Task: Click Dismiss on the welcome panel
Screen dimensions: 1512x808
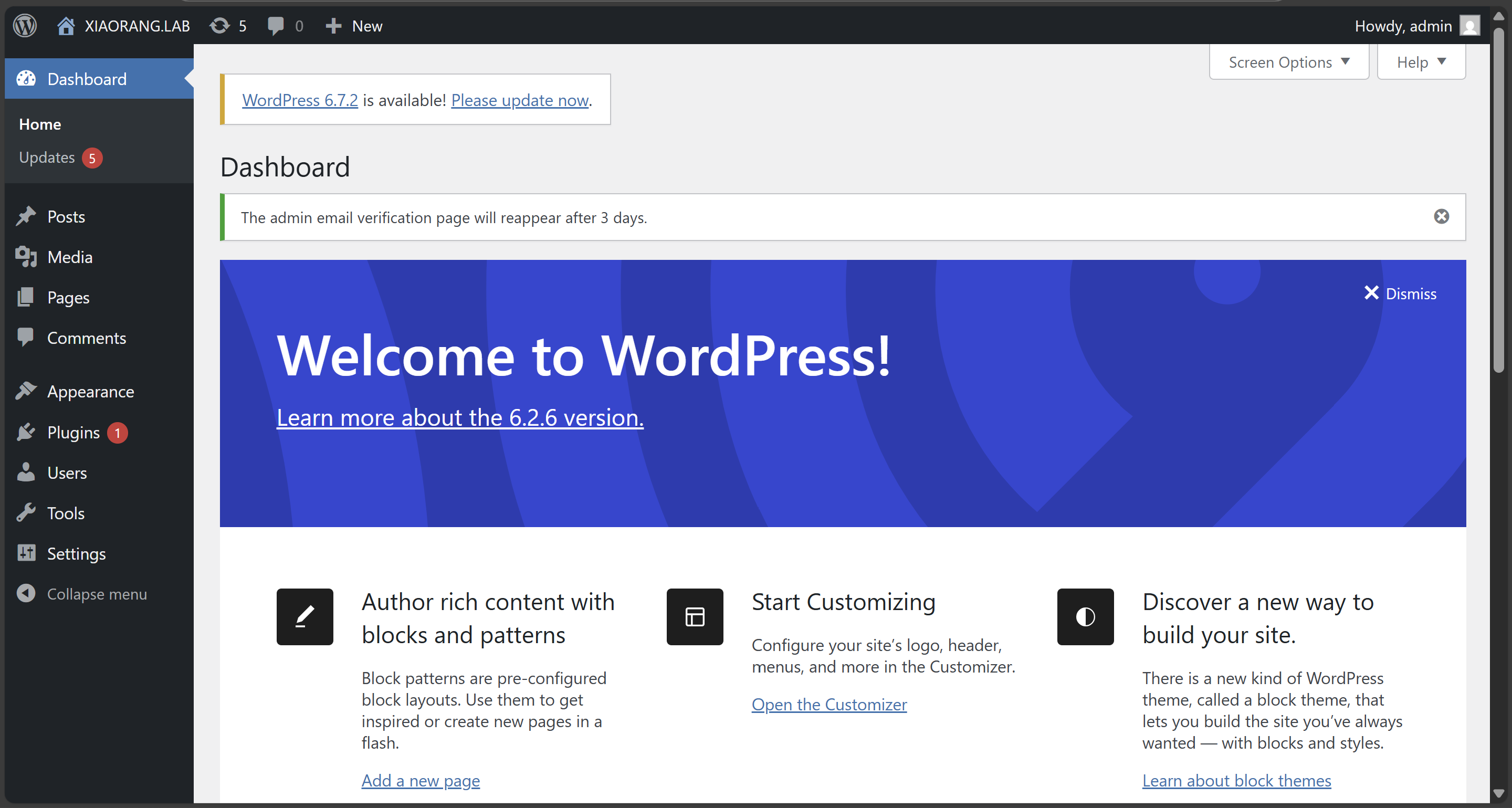Action: click(x=1411, y=293)
